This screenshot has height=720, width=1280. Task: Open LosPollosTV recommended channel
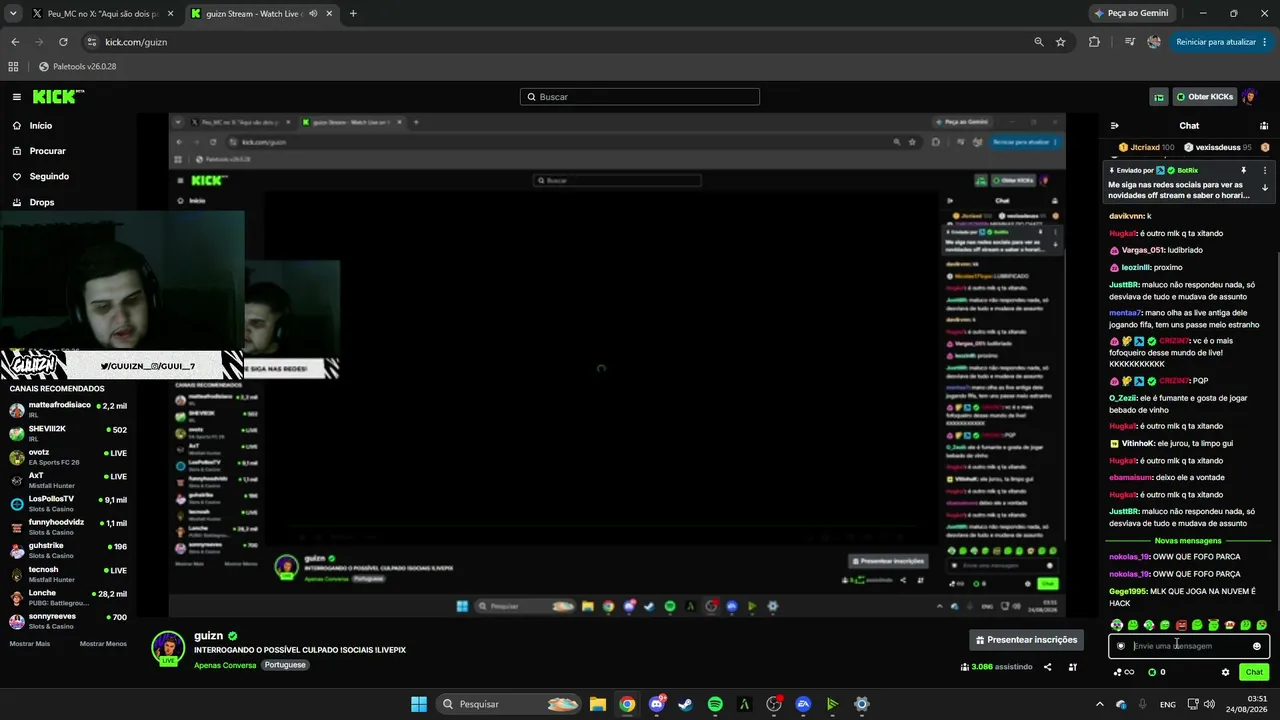[x=68, y=503]
